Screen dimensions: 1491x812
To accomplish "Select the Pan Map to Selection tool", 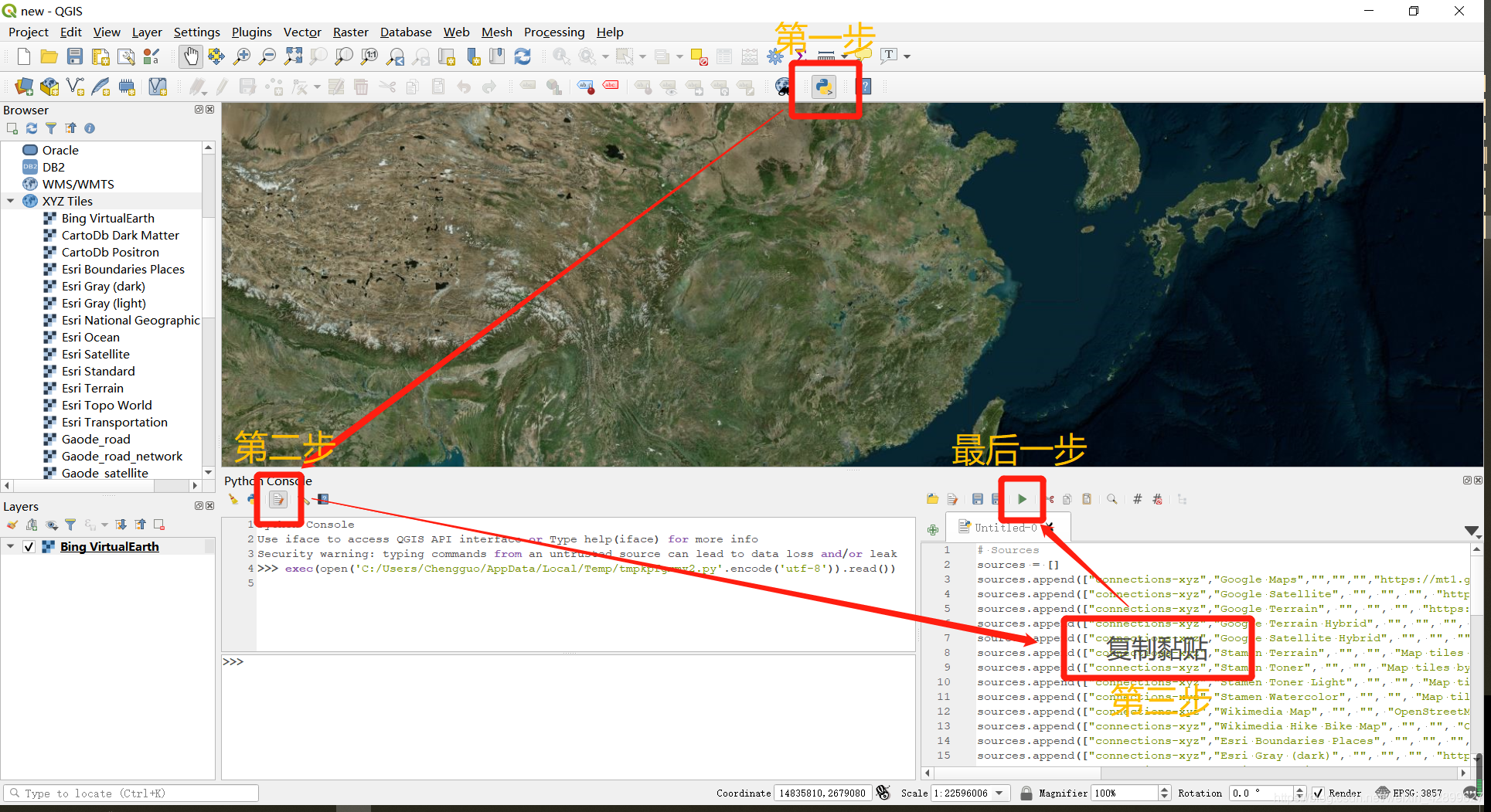I will (x=216, y=56).
